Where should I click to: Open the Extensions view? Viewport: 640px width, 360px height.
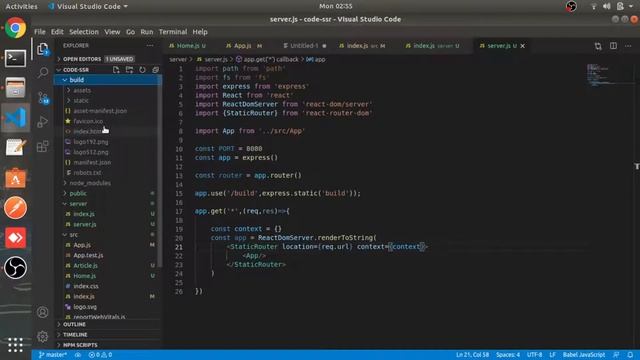[42, 146]
